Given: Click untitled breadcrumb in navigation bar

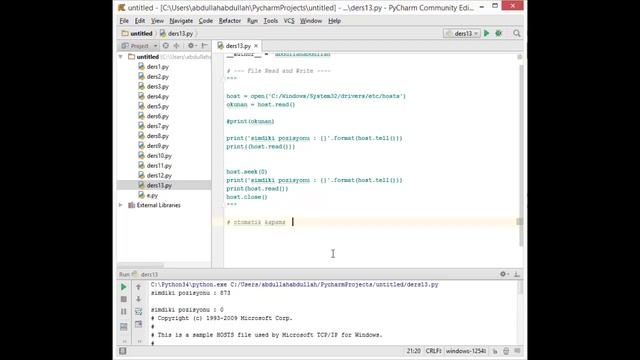Looking at the screenshot, I should click(137, 33).
